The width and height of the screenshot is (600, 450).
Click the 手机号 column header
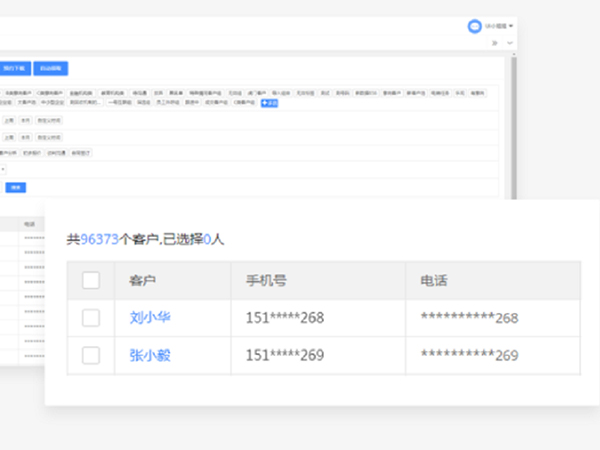tap(266, 281)
